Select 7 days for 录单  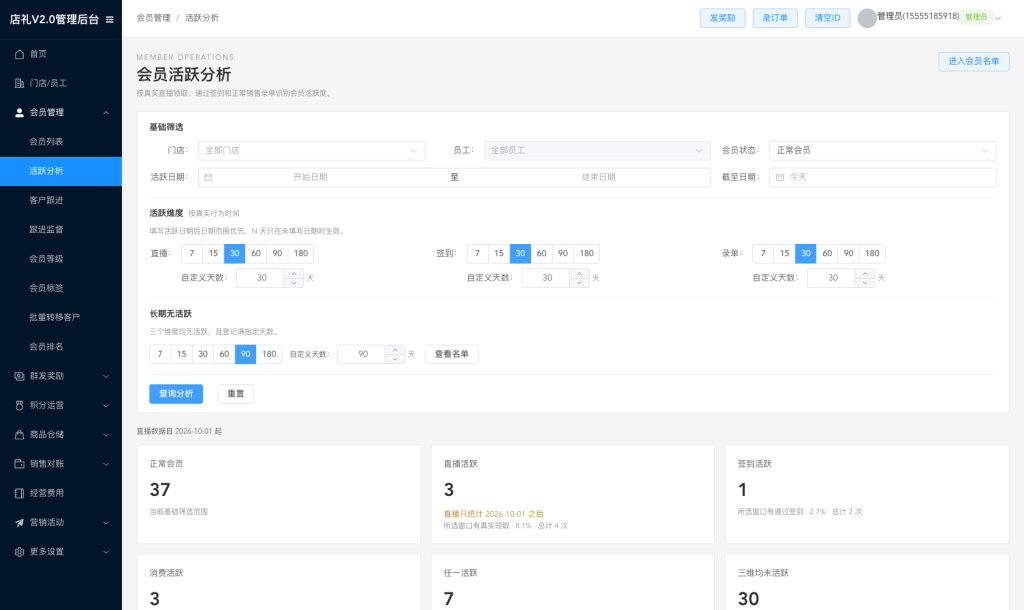(763, 253)
